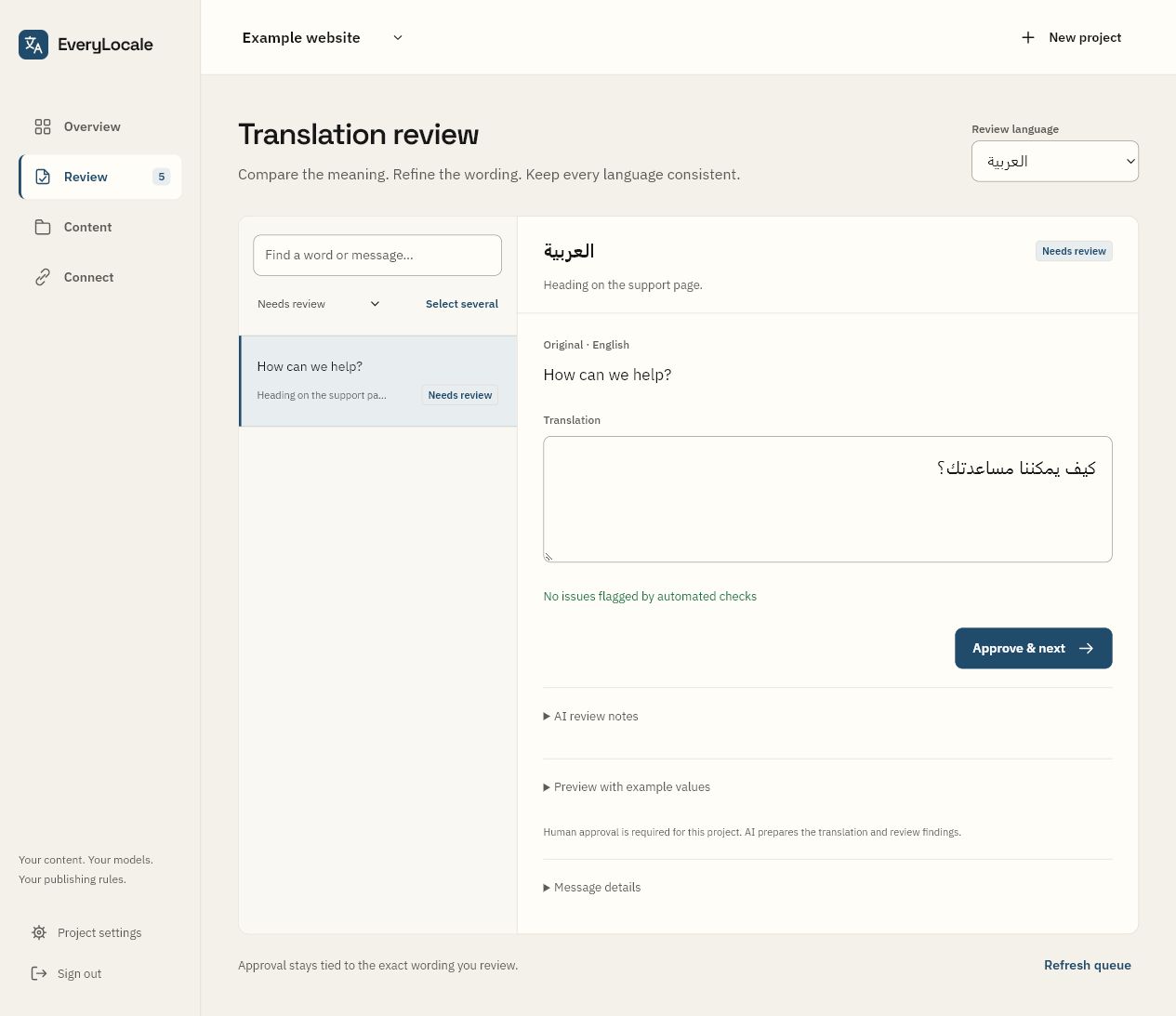Click the Human approval is required notice
This screenshot has height=1016, width=1176.
pos(752,832)
